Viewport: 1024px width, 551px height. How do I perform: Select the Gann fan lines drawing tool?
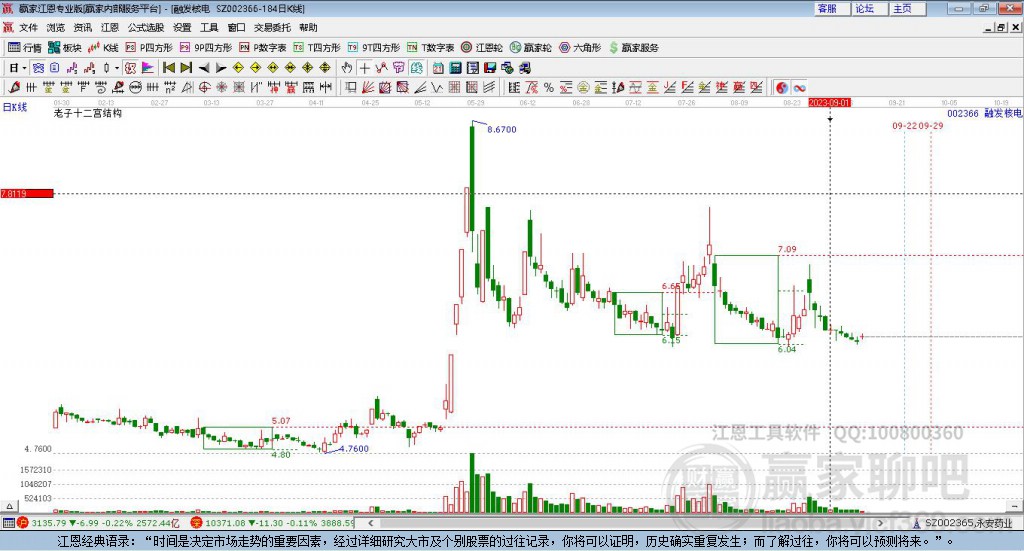[368, 87]
